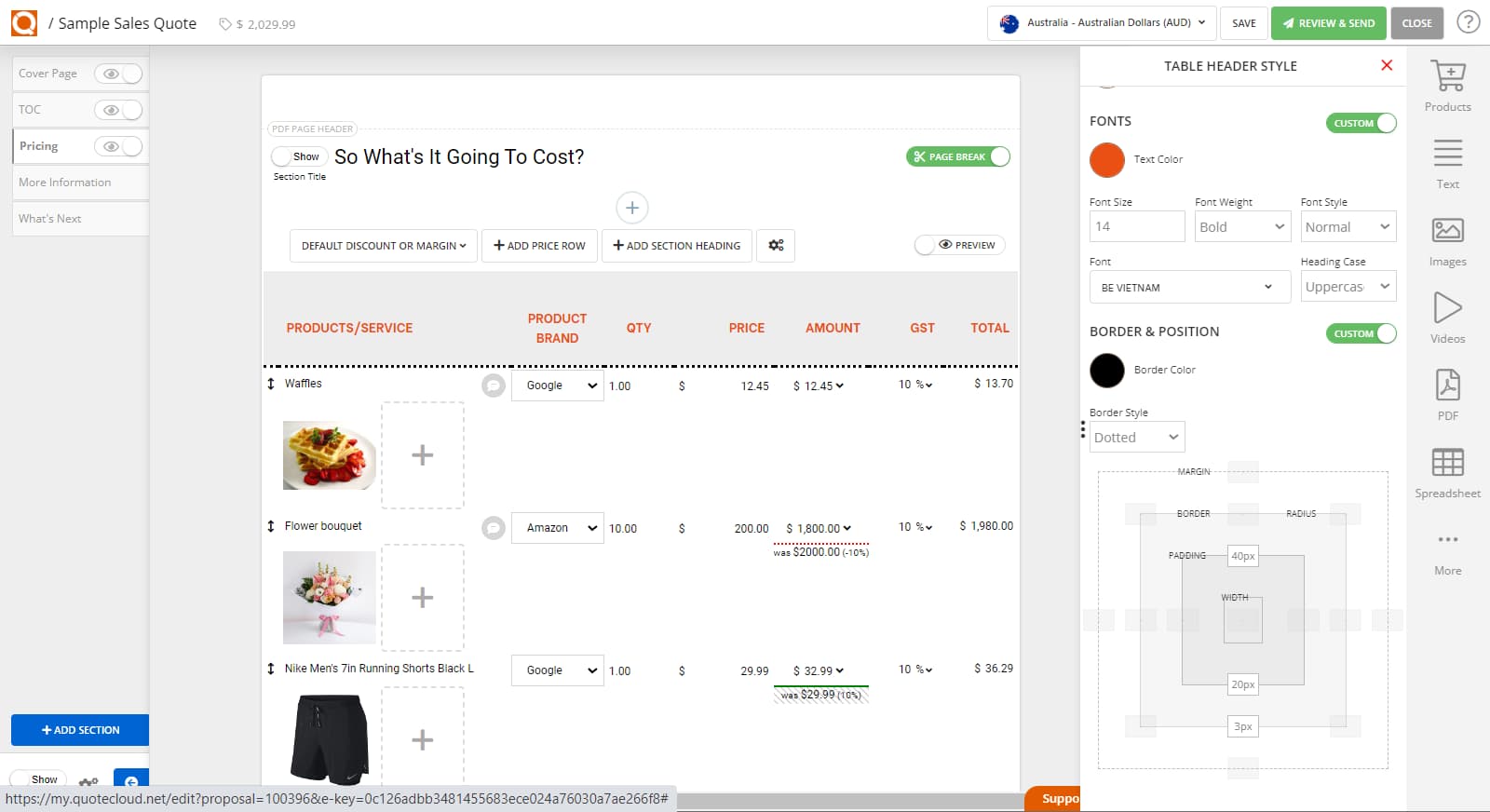
Task: Open the PDF panel icon
Action: coord(1447,385)
